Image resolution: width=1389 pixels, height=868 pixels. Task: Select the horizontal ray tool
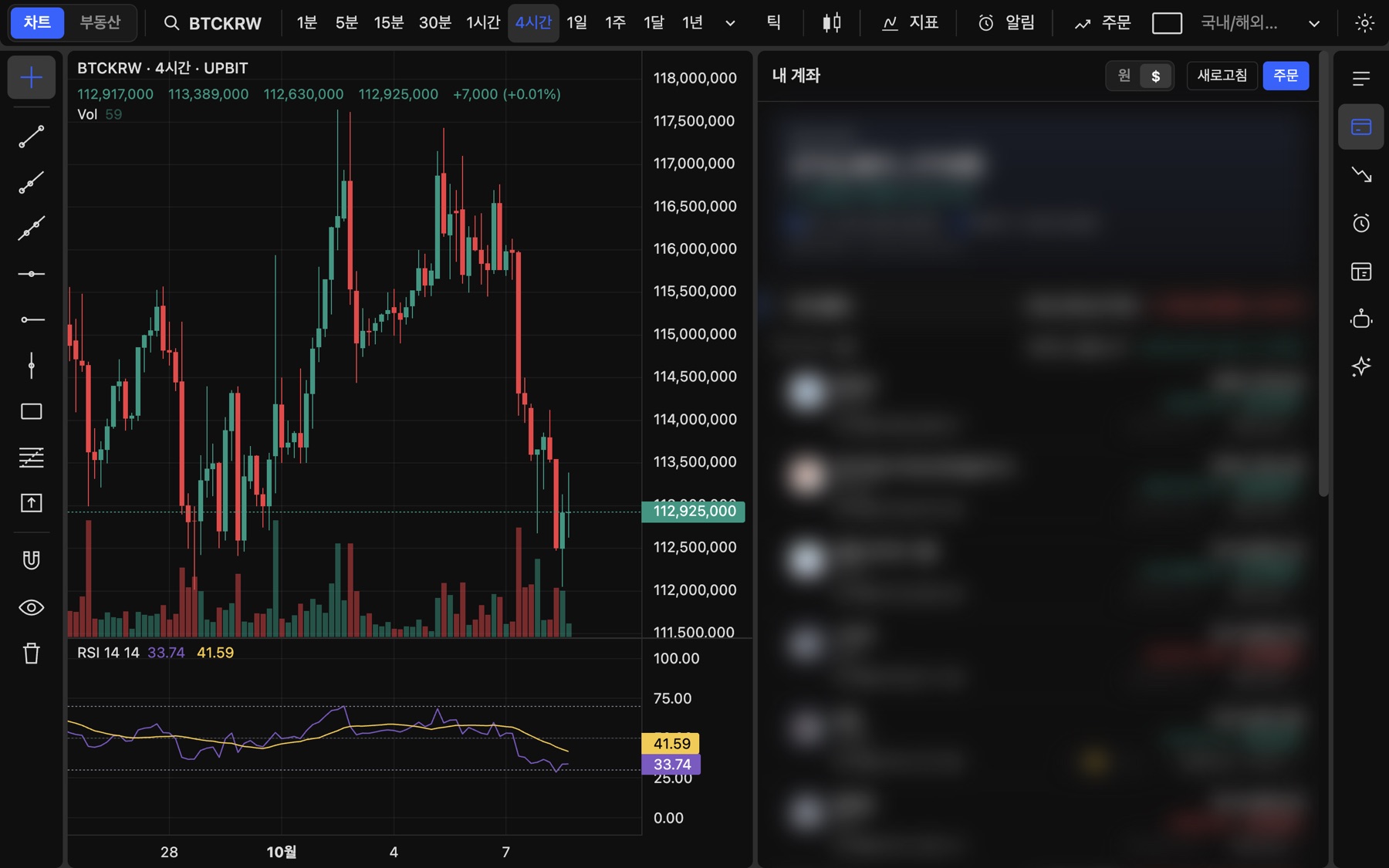32,319
